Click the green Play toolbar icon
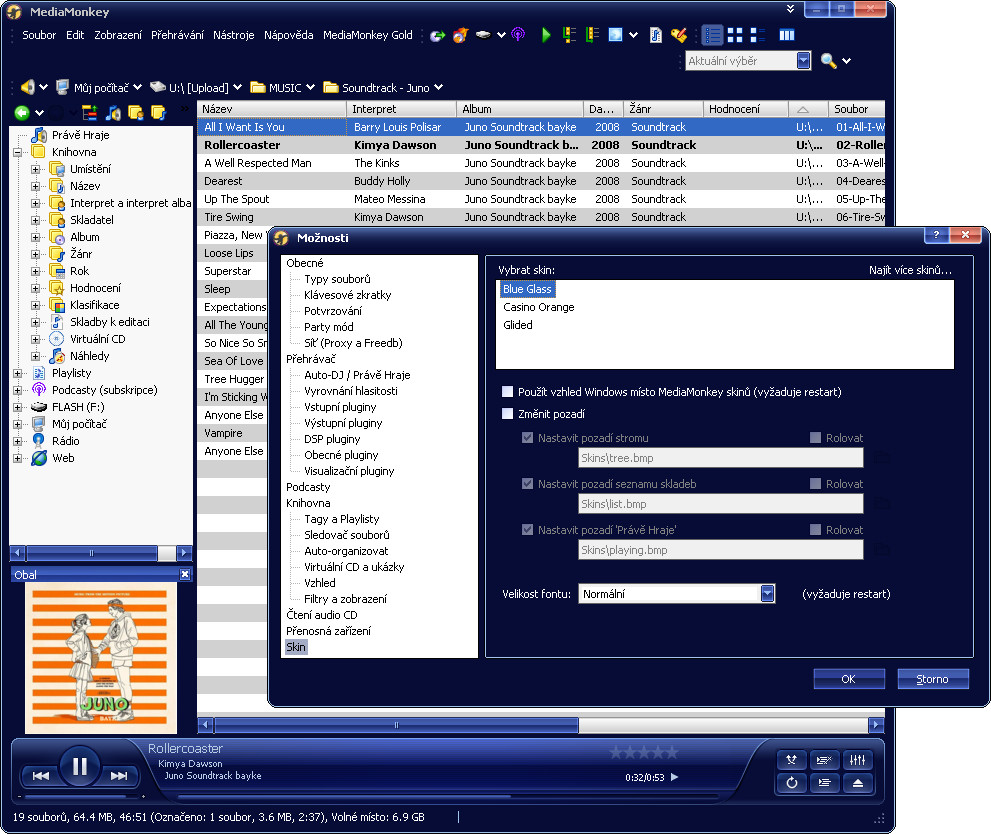The width and height of the screenshot is (991, 834). pyautogui.click(x=546, y=35)
